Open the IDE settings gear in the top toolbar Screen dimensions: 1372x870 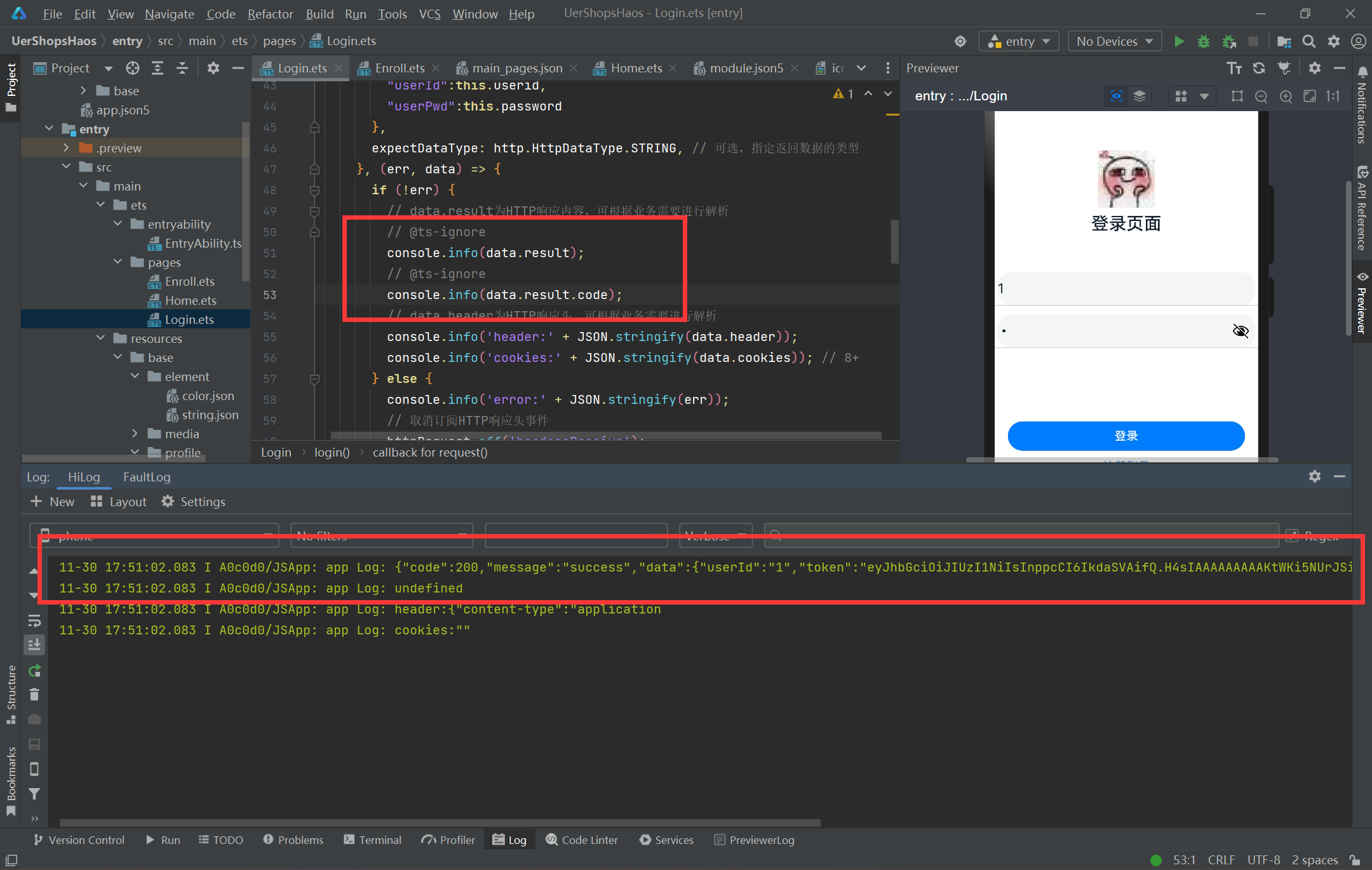(x=1334, y=41)
